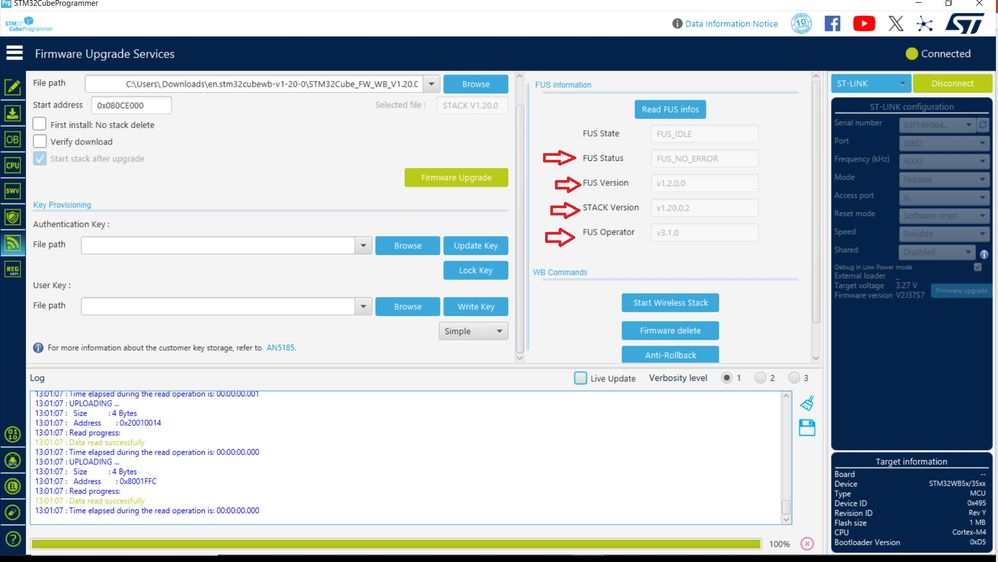998x562 pixels.
Task: Save the log with the floppy icon
Action: pyautogui.click(x=807, y=428)
